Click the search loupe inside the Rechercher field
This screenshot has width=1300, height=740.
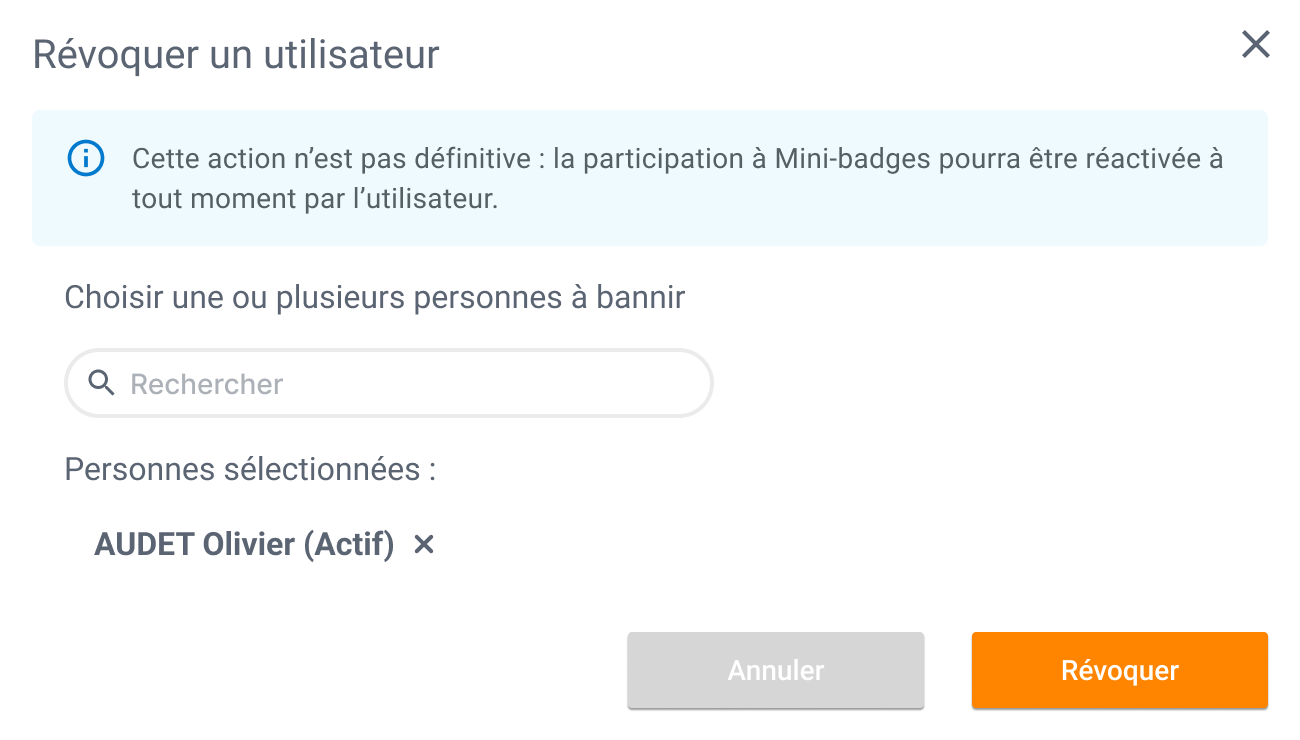(100, 383)
